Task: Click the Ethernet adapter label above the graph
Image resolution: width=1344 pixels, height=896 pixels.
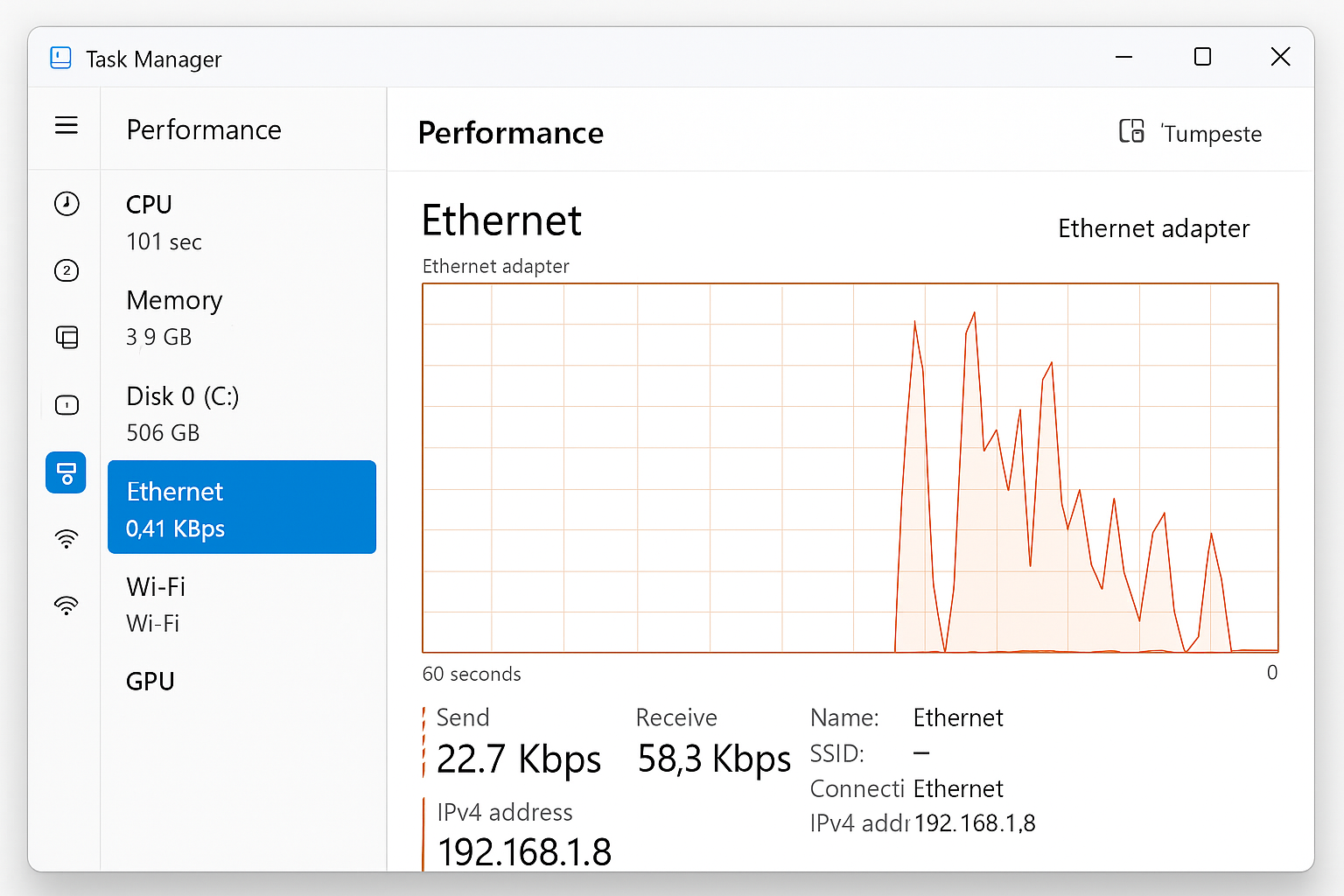Action: point(495,266)
